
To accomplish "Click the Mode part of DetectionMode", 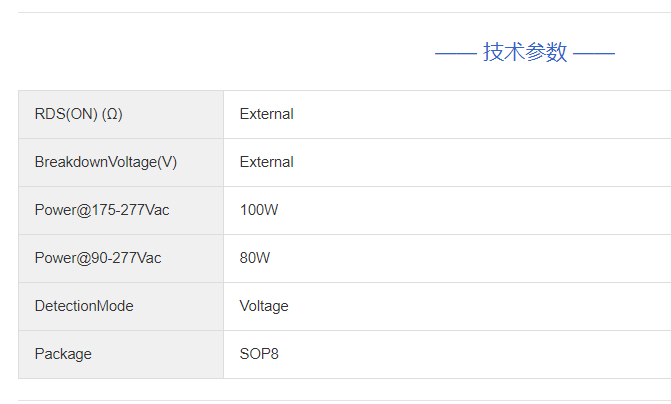I will 114,306.
